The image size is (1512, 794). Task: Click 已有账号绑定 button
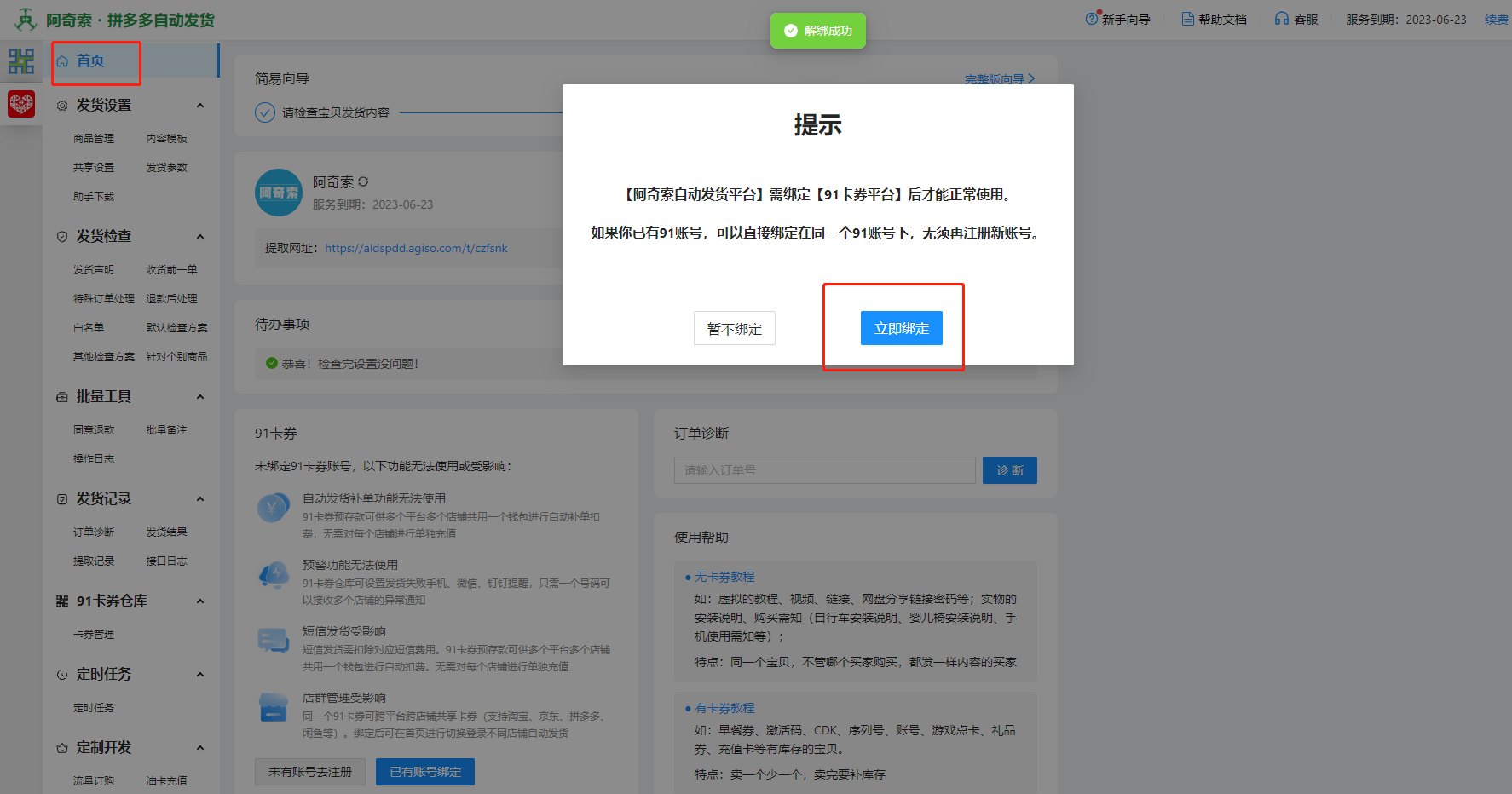[425, 772]
